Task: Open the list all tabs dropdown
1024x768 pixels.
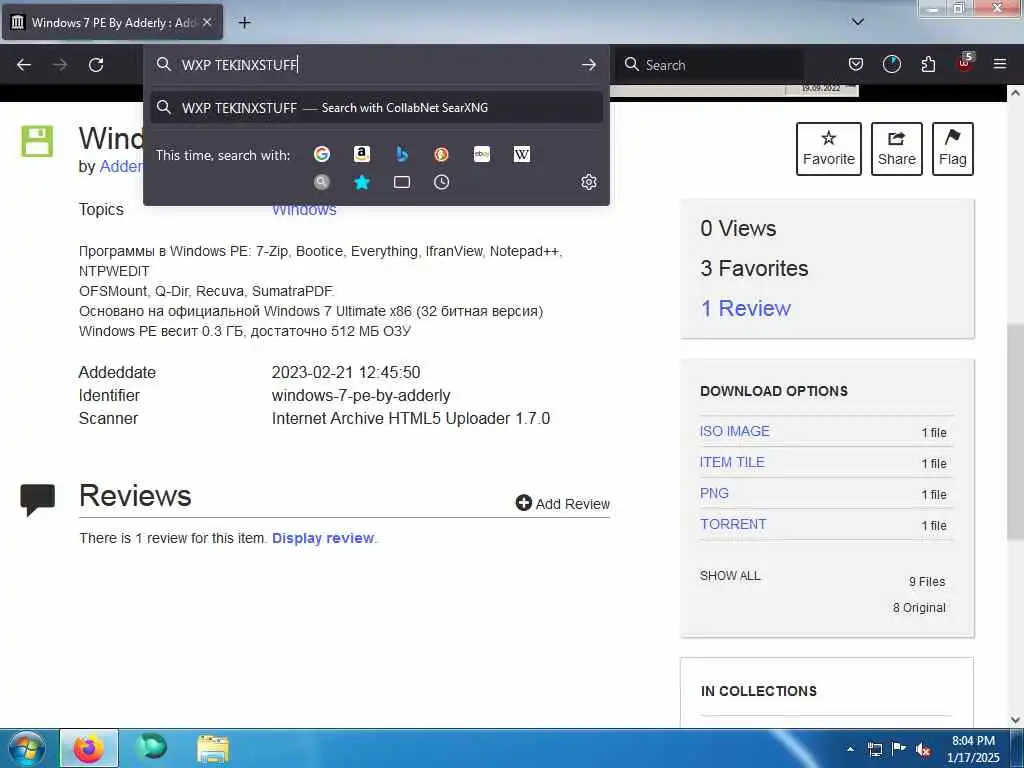Action: pos(857,22)
